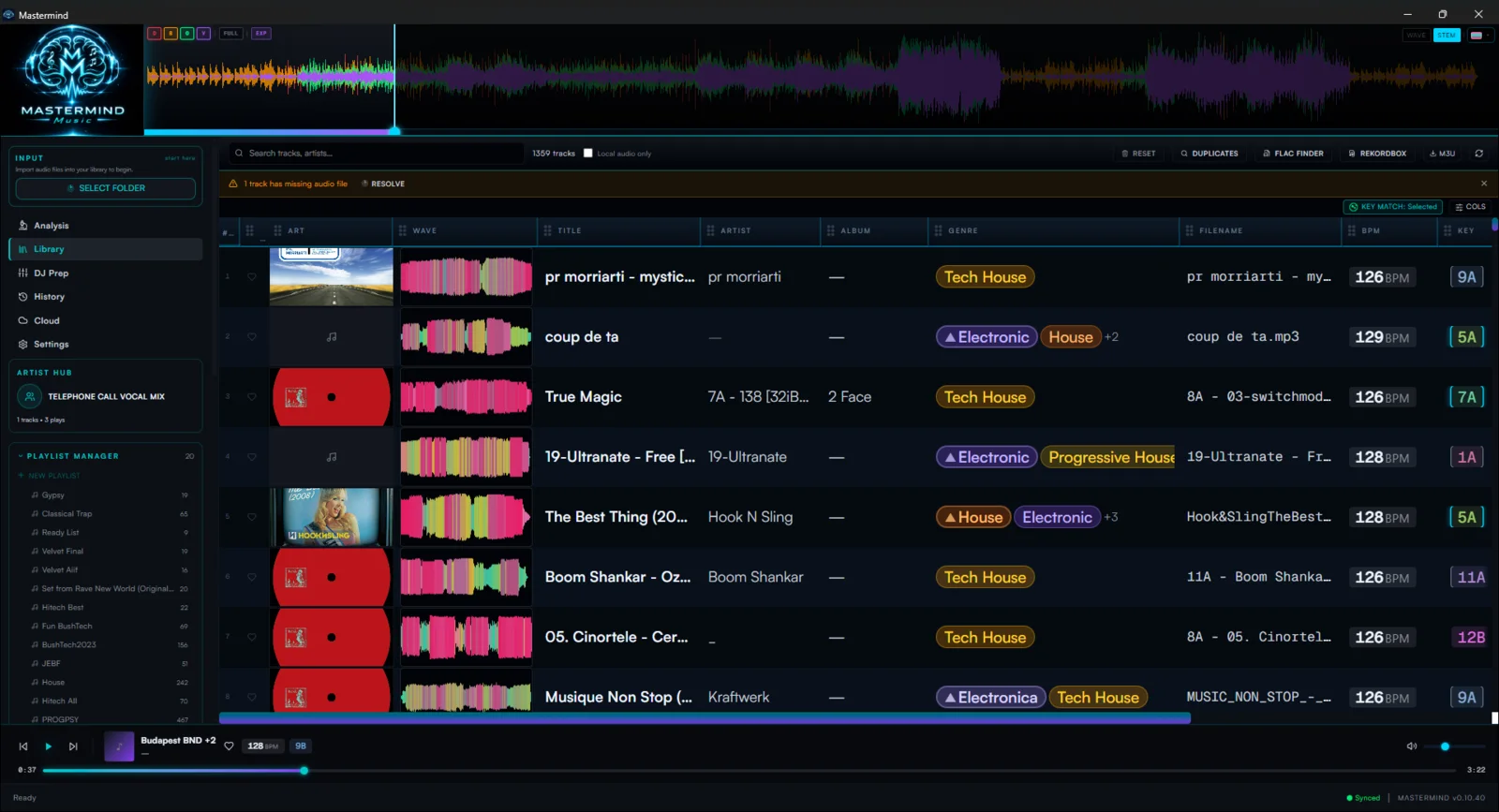This screenshot has width=1499, height=812.
Task: Heart the True Magic track
Action: [x=252, y=397]
